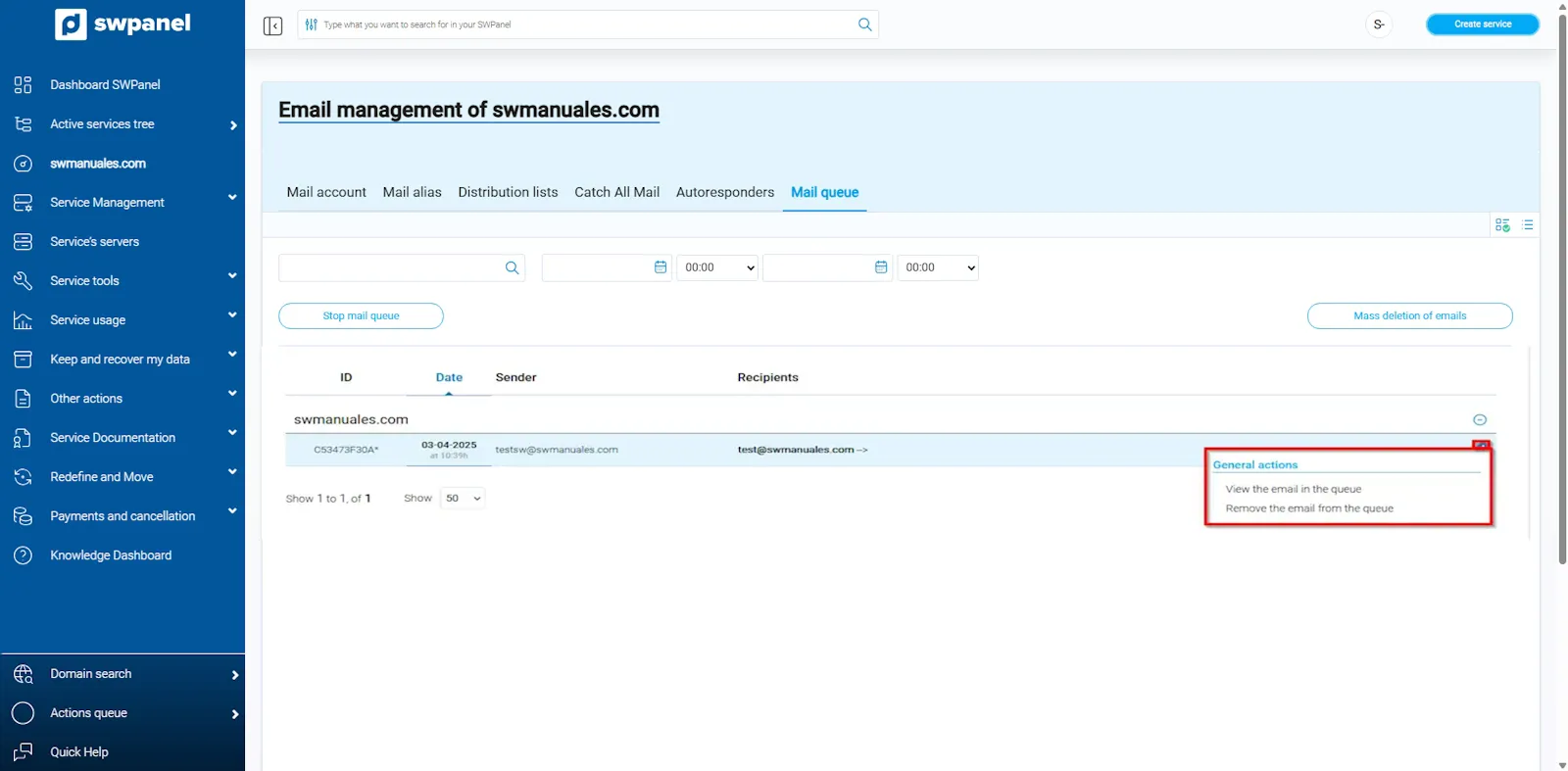Open the second 00:00 time dropdown
1568x771 pixels.
pos(938,267)
